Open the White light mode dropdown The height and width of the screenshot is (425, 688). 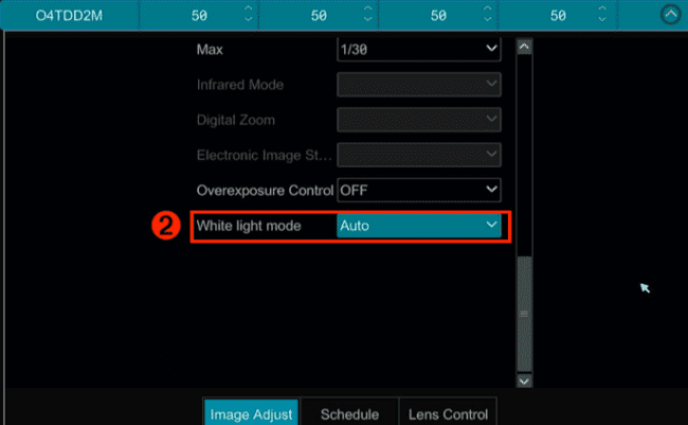pos(419,225)
